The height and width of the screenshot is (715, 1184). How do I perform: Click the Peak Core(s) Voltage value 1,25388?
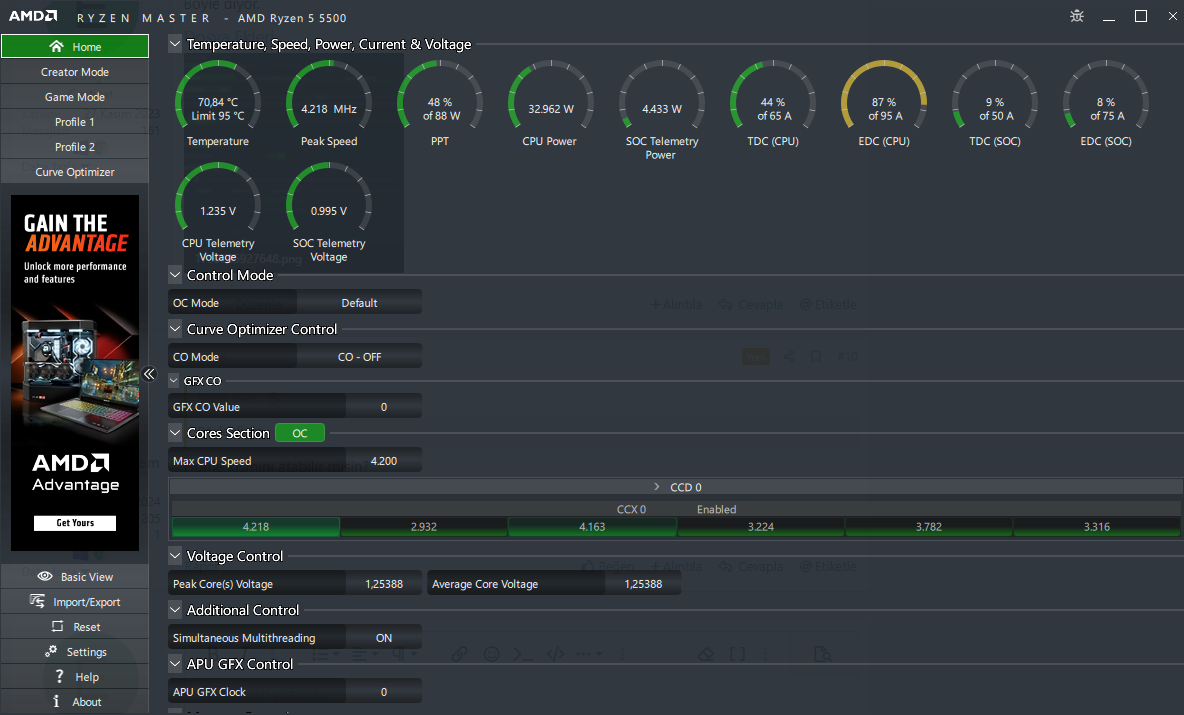coord(384,584)
